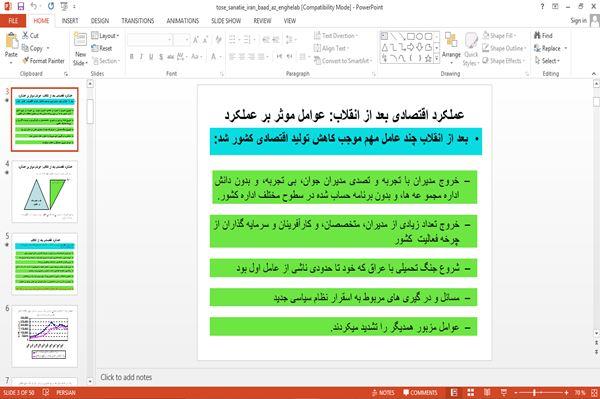Viewport: 600px width, 399px height.
Task: Switch to Reading View
Action: 487,392
